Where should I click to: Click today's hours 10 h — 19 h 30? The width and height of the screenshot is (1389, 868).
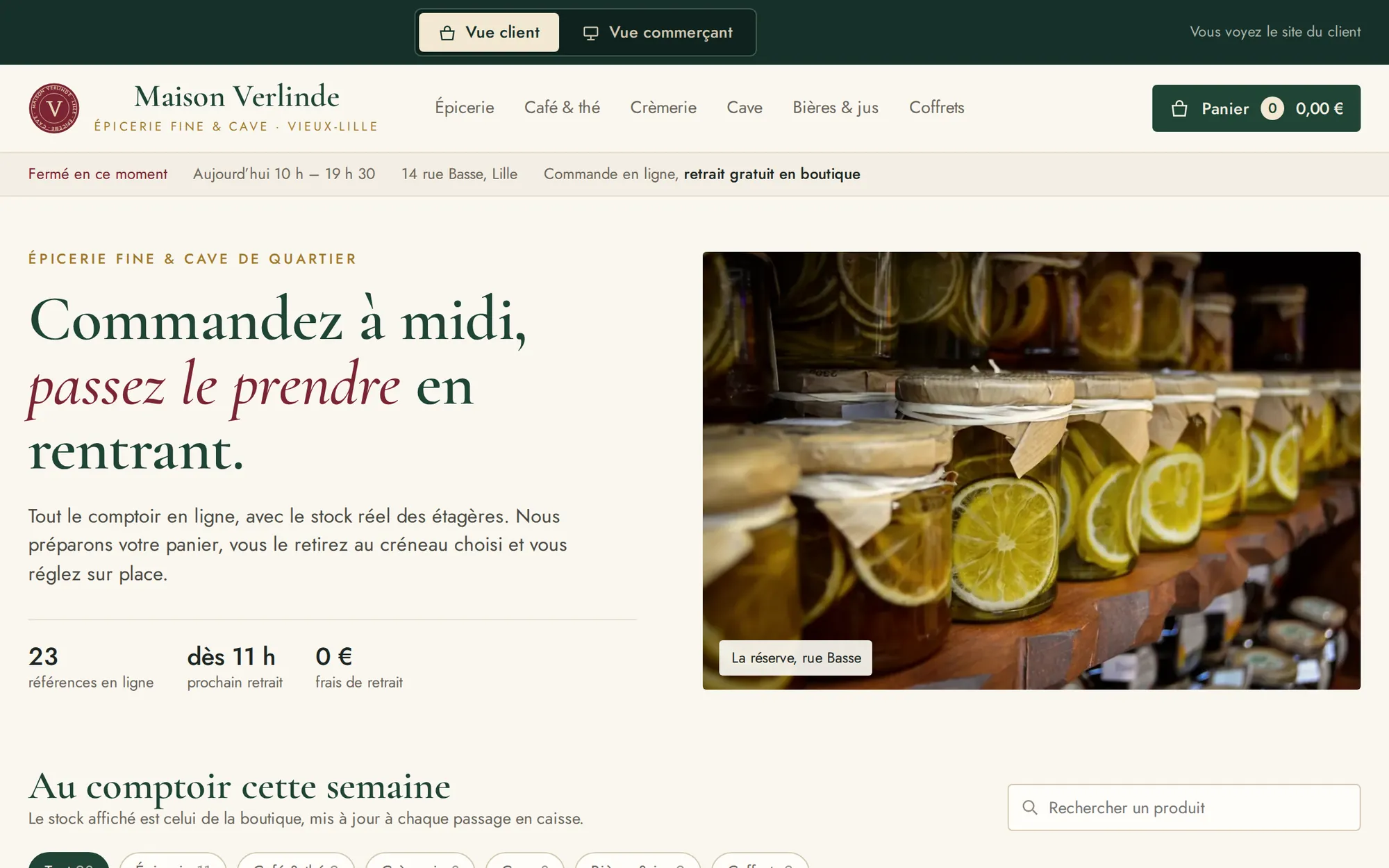pyautogui.click(x=284, y=174)
